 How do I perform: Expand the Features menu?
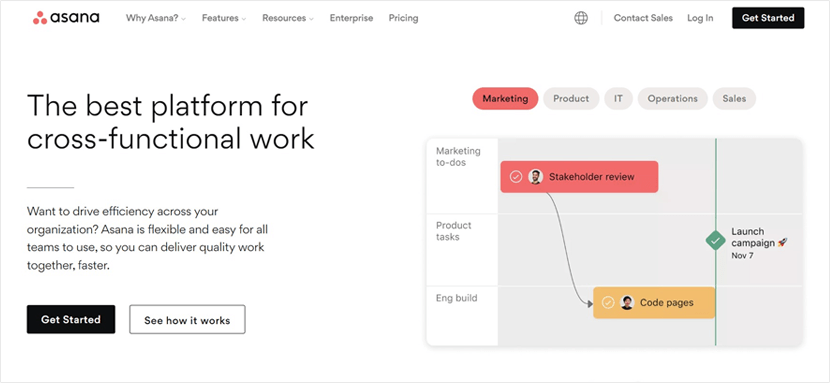point(224,18)
